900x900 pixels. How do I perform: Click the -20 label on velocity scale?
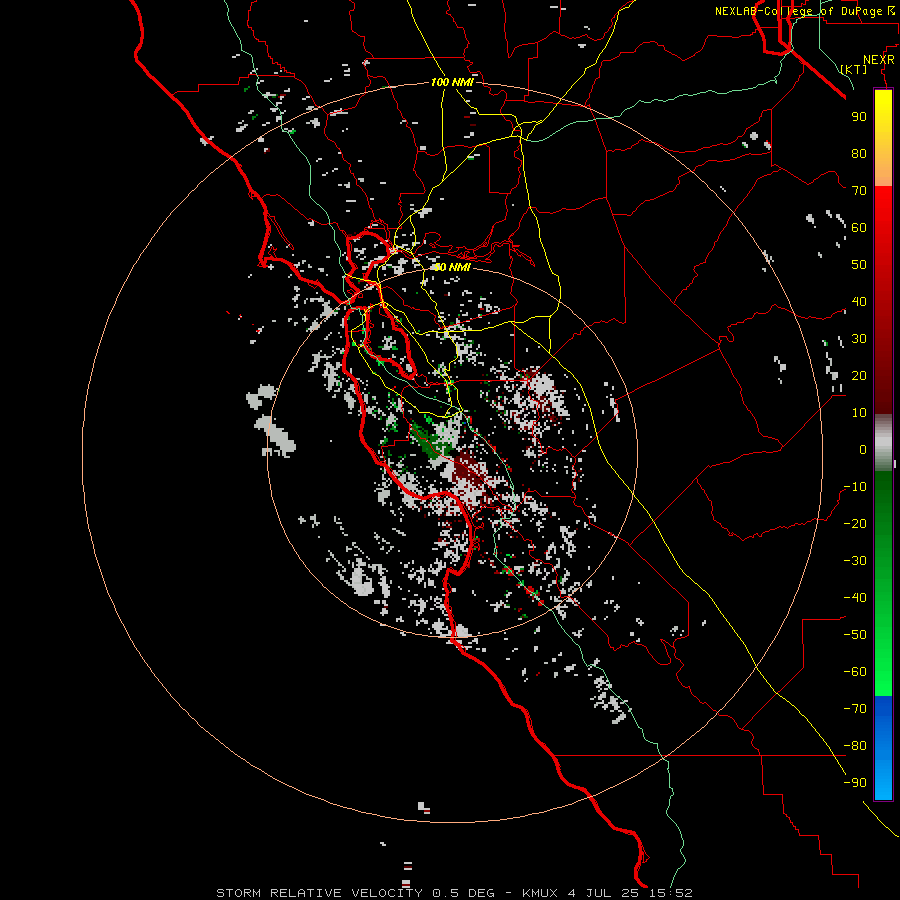(x=855, y=523)
